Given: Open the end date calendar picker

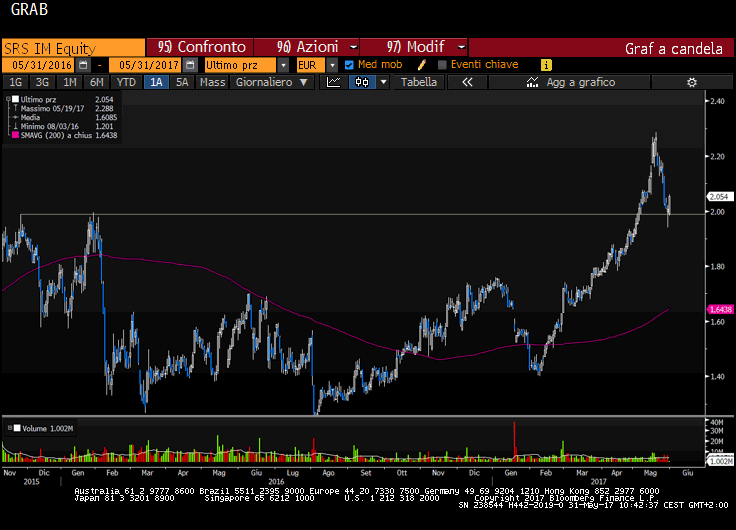Looking at the screenshot, I should pyautogui.click(x=190, y=65).
